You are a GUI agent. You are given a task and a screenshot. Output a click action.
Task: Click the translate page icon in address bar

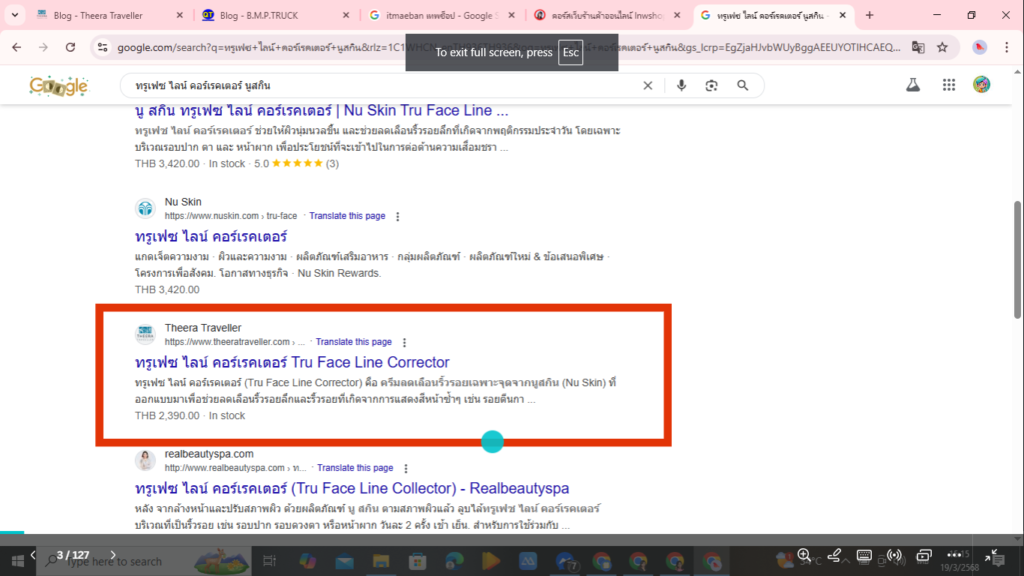tap(919, 47)
